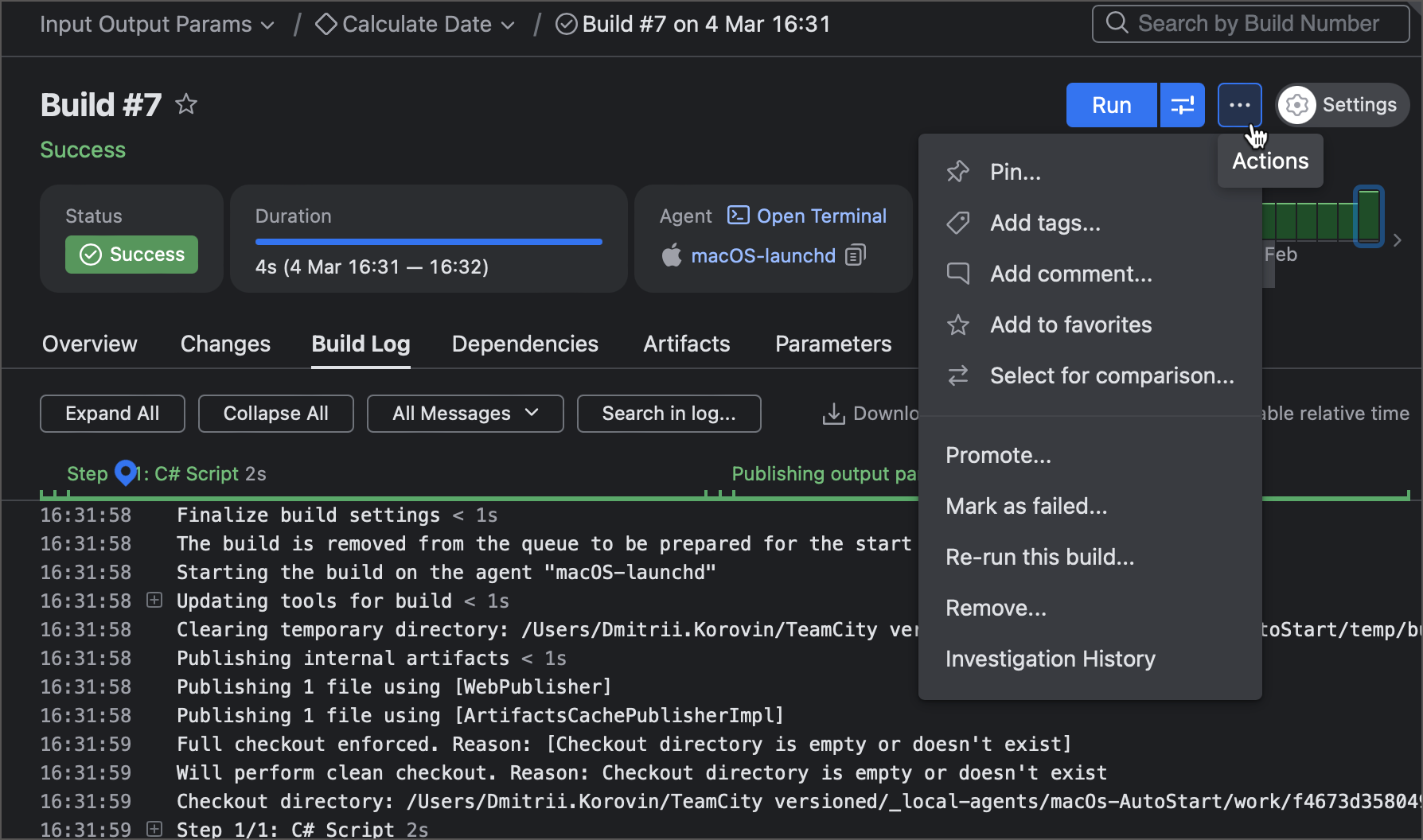Click the Run button

tap(1111, 104)
